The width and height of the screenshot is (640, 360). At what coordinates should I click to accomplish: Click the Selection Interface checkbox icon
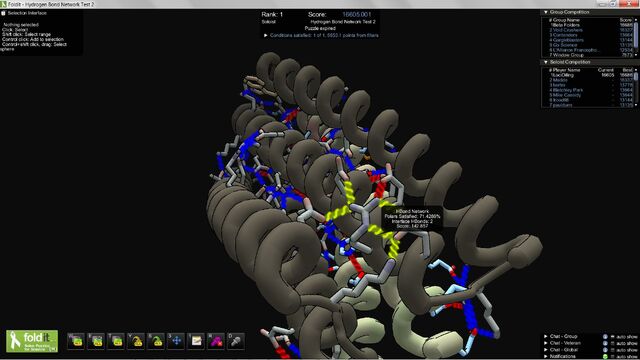(x=3, y=13)
